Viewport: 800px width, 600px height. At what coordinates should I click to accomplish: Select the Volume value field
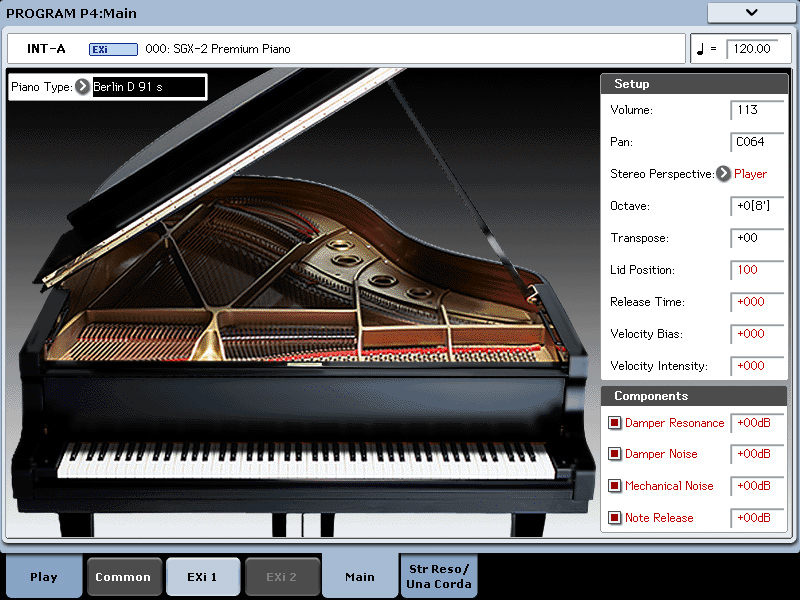[x=757, y=110]
